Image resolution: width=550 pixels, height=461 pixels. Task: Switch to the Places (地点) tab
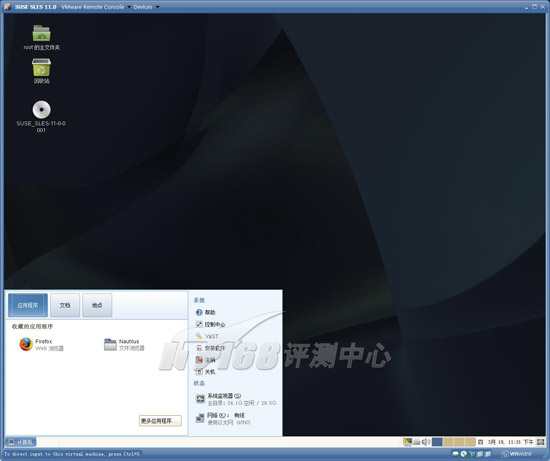point(97,305)
